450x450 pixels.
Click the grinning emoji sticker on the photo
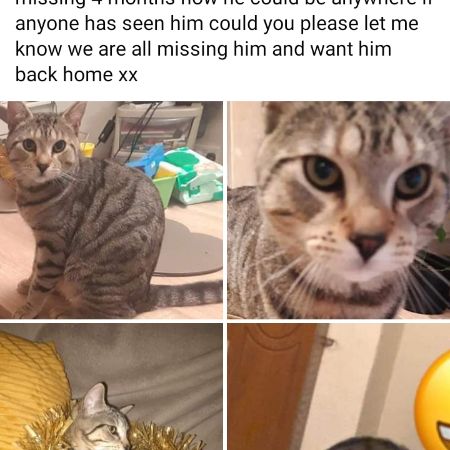(433, 402)
